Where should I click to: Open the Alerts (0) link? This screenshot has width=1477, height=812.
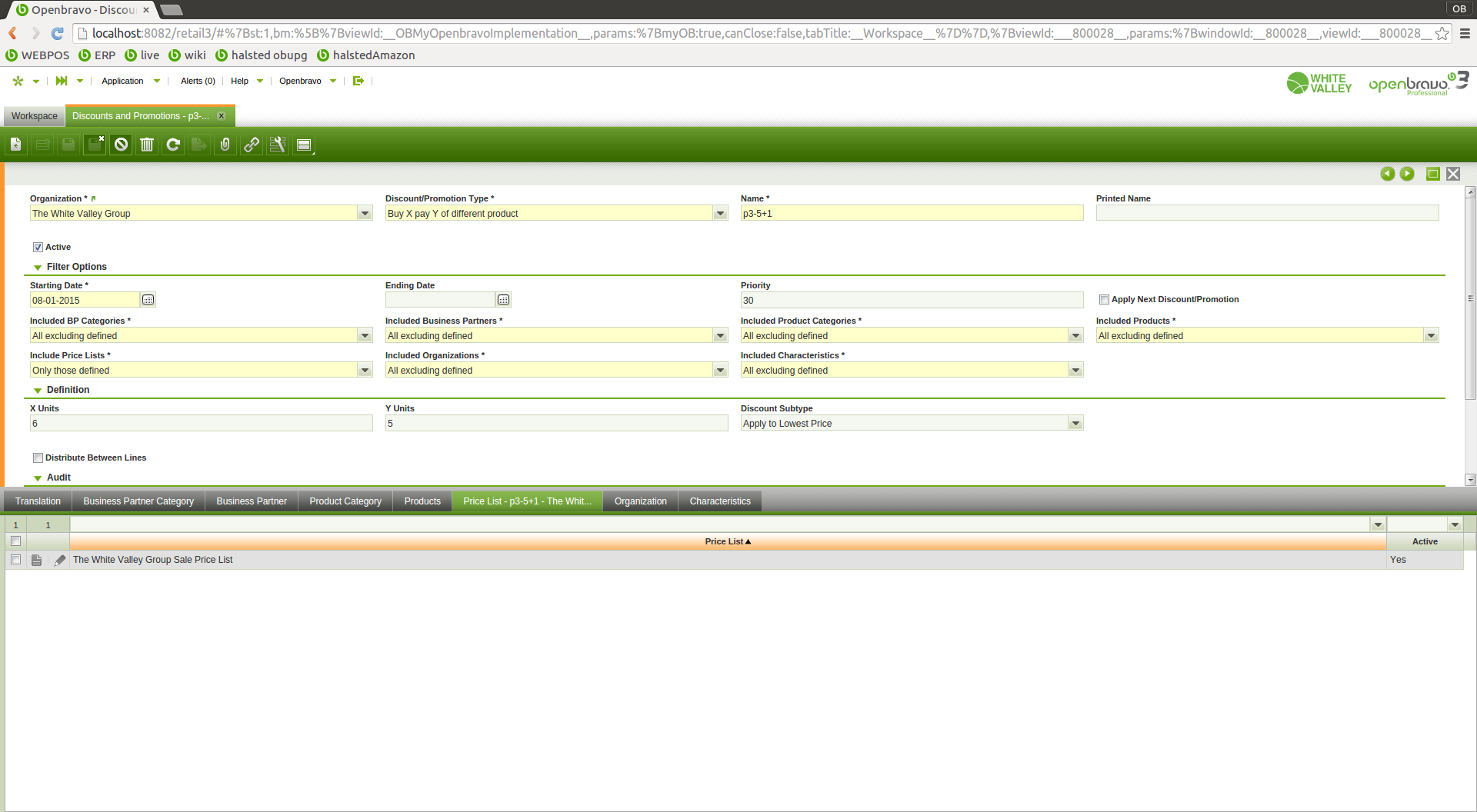tap(198, 82)
